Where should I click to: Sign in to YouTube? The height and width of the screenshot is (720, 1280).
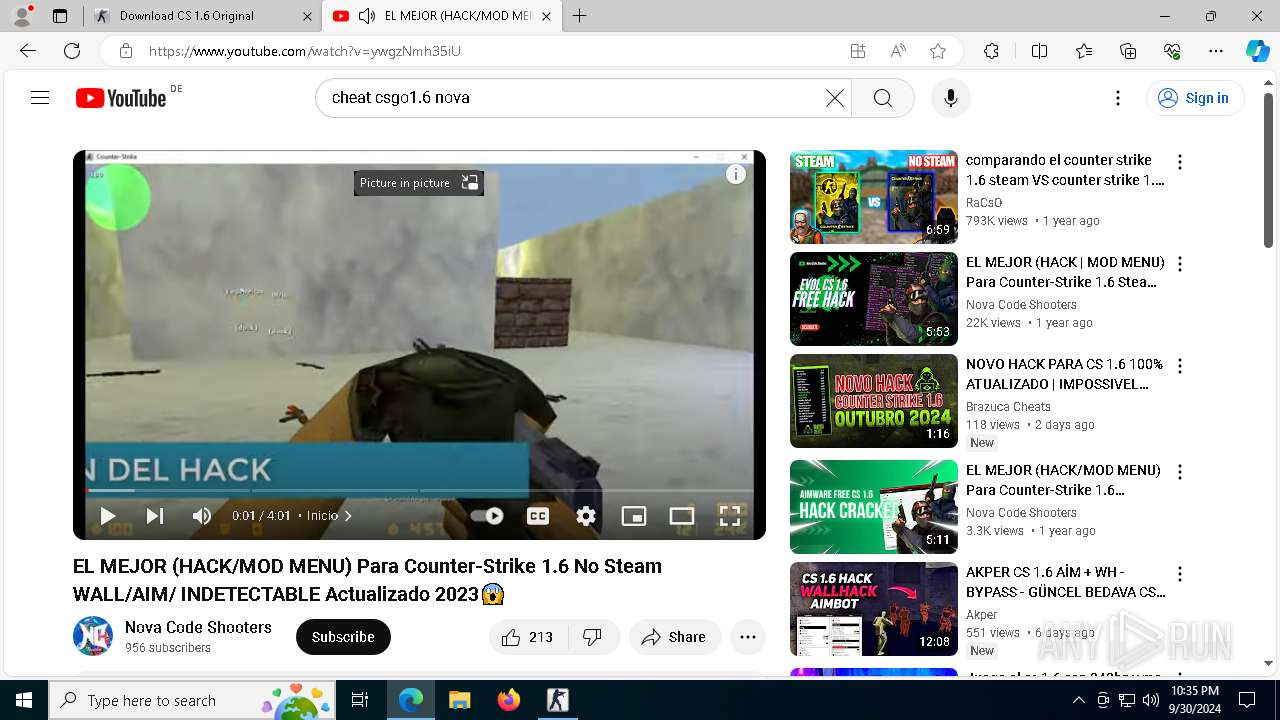pos(1194,98)
